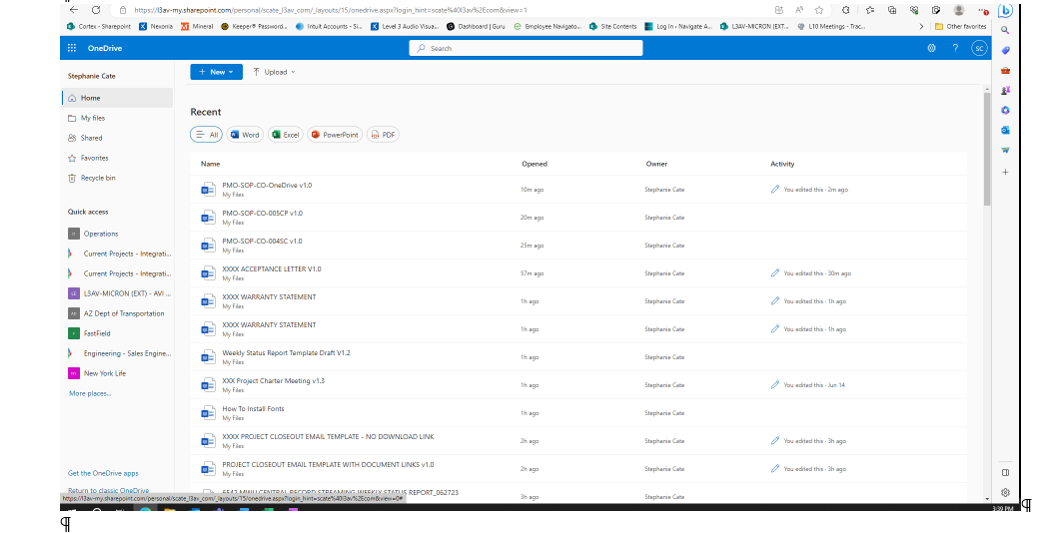Reload the page with the refresh icon
Viewport: 1056px width, 533px height.
[96, 10]
